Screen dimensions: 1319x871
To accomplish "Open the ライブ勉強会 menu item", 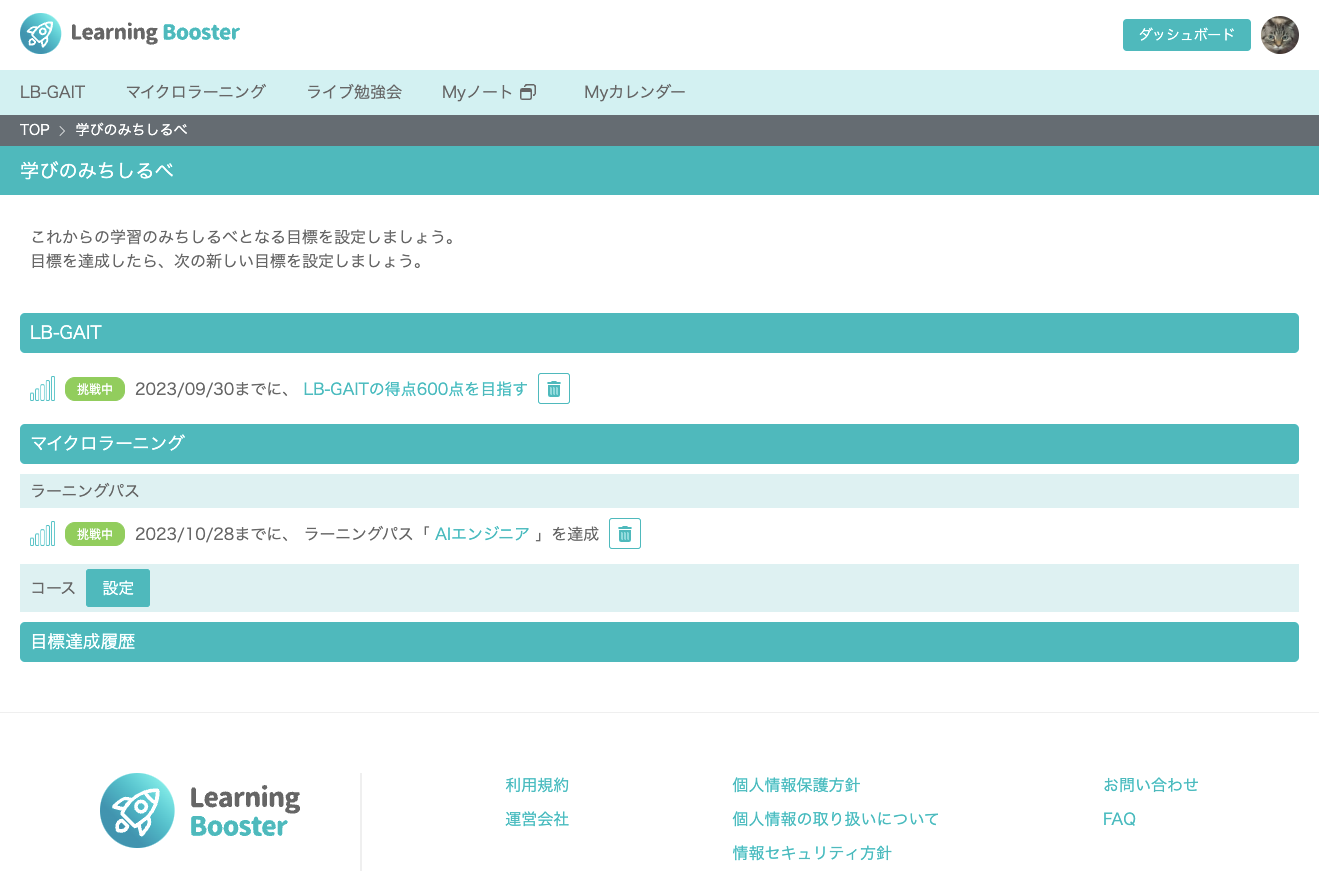I will point(355,91).
